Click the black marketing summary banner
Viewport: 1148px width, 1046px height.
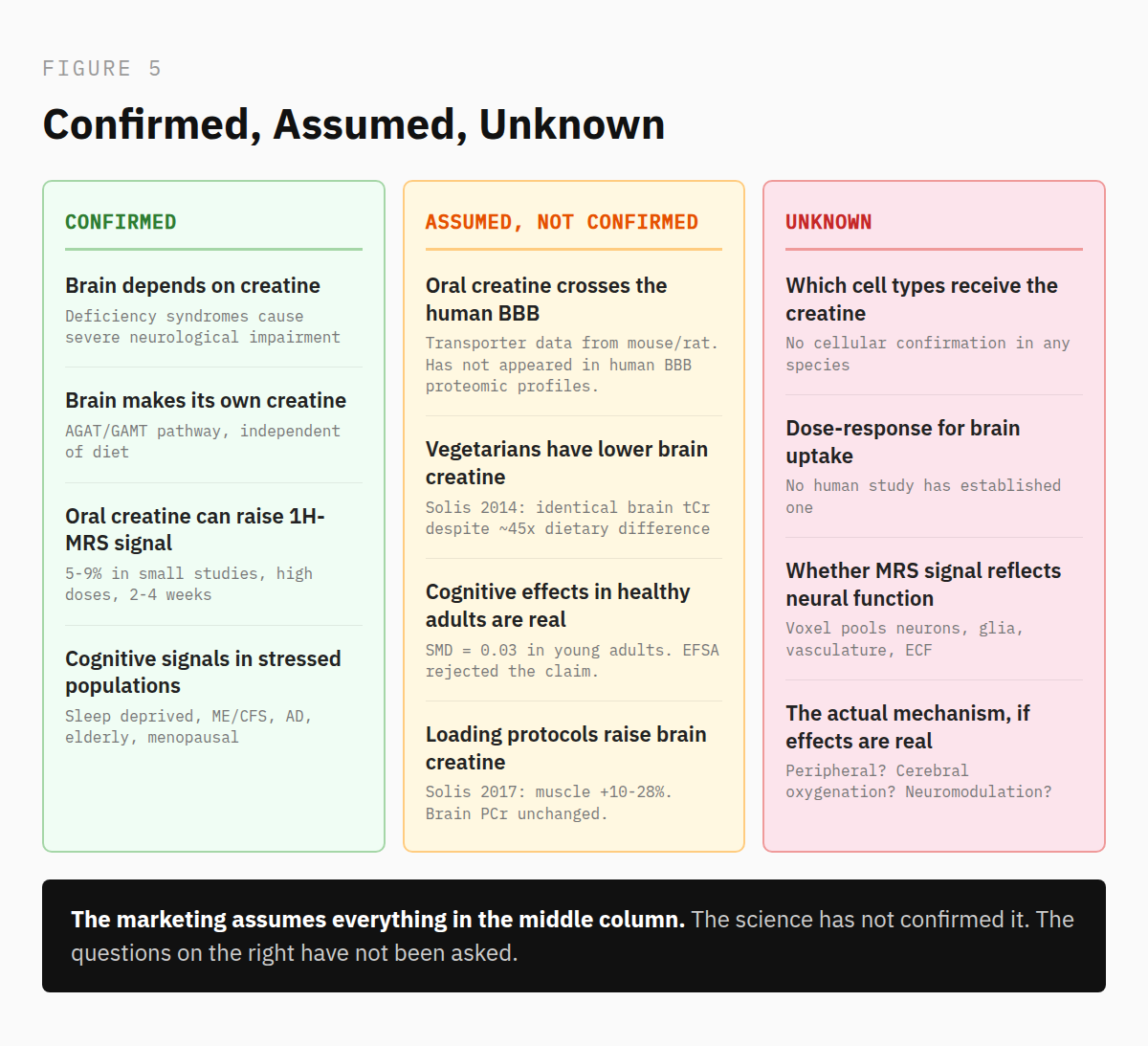point(573,935)
